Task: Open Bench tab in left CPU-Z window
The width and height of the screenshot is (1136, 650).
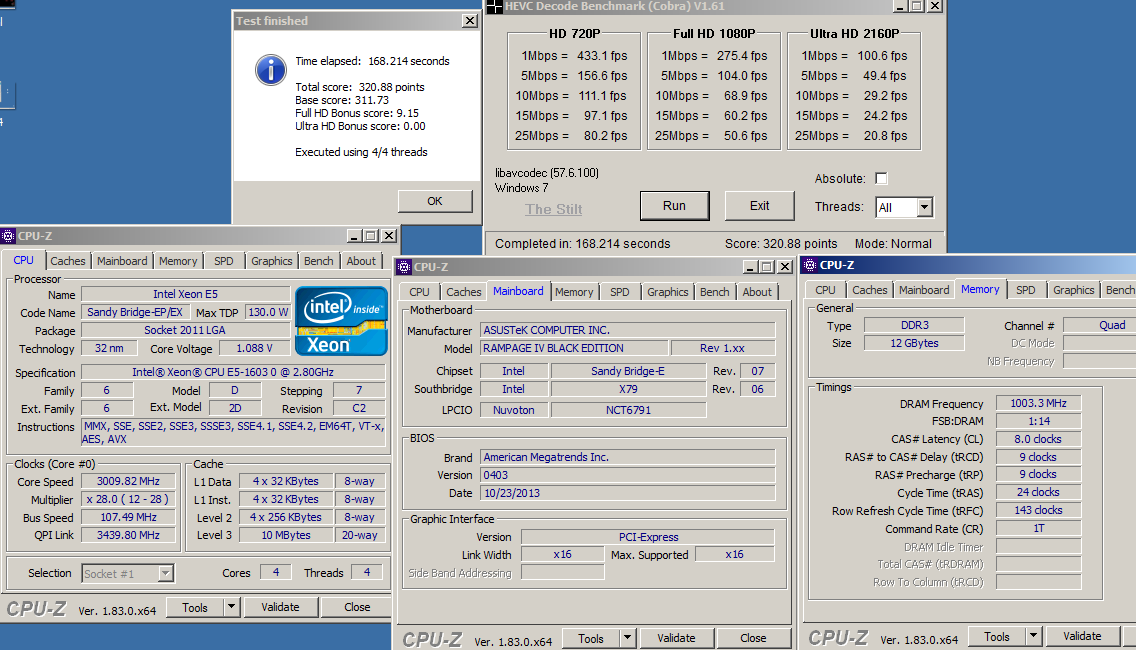Action: point(319,261)
